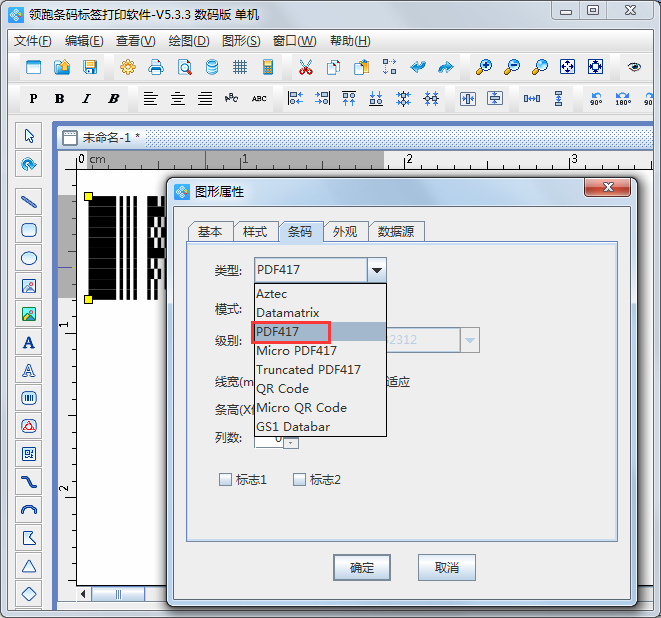Screen dimensions: 661x618
Task: Choose Truncated PDF417 from the list
Action: tap(320, 370)
